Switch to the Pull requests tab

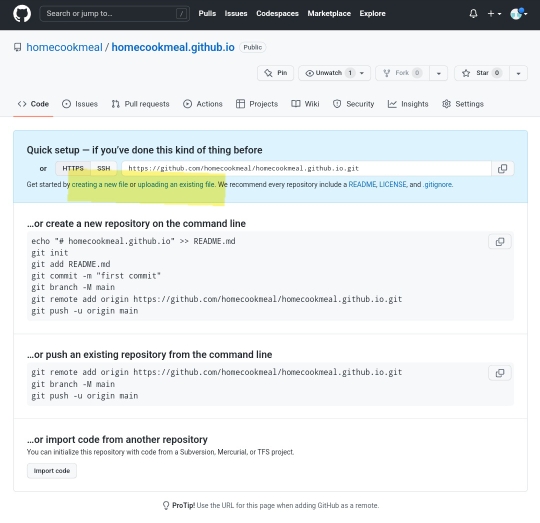pyautogui.click(x=140, y=104)
